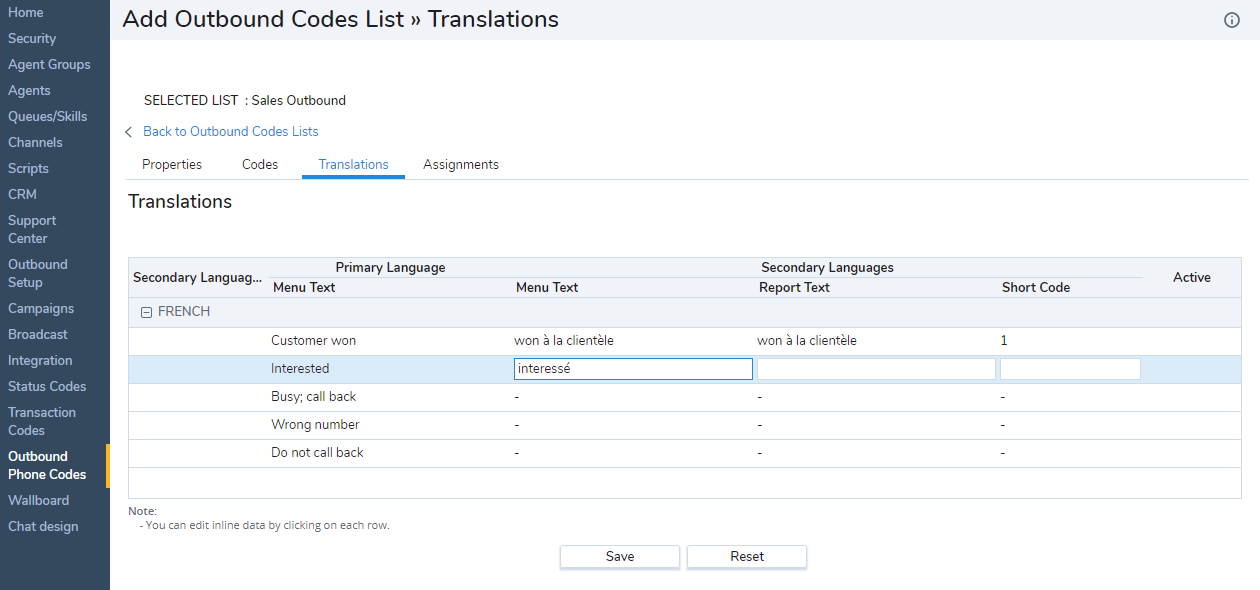Click the back arrow chevron icon

coord(129,132)
